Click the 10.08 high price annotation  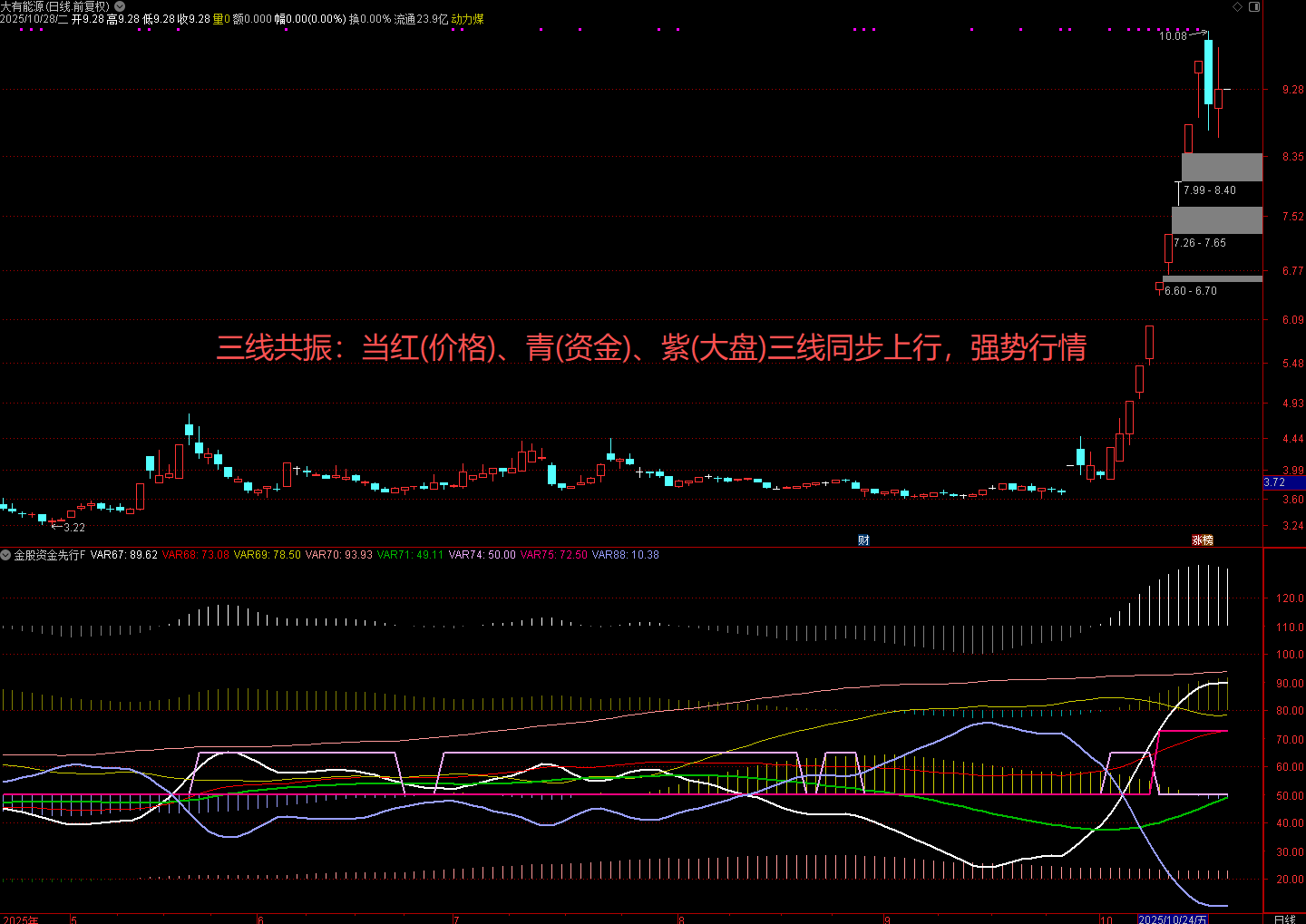point(1173,36)
